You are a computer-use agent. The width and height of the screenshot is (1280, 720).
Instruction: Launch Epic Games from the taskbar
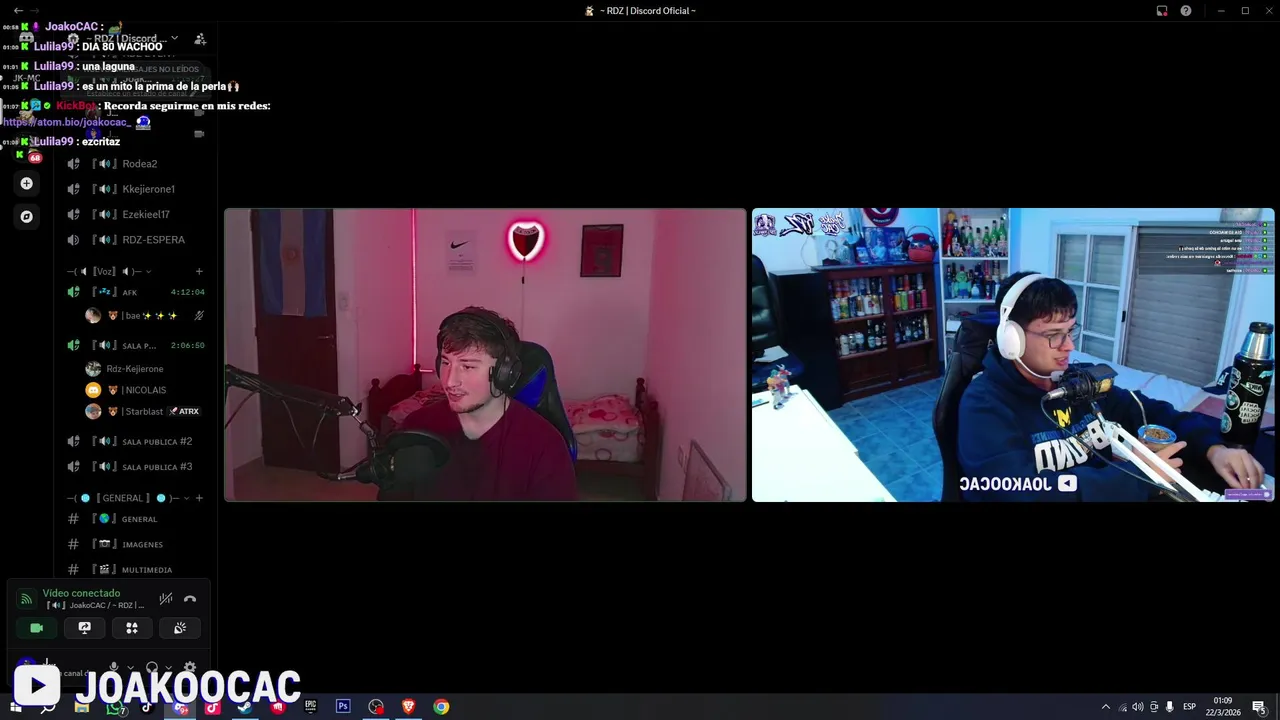pyautogui.click(x=310, y=707)
